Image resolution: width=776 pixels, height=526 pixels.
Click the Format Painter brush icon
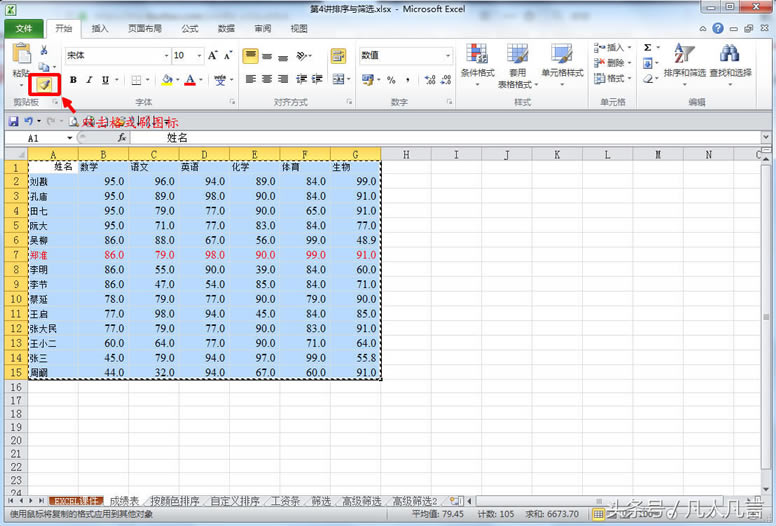coord(44,84)
